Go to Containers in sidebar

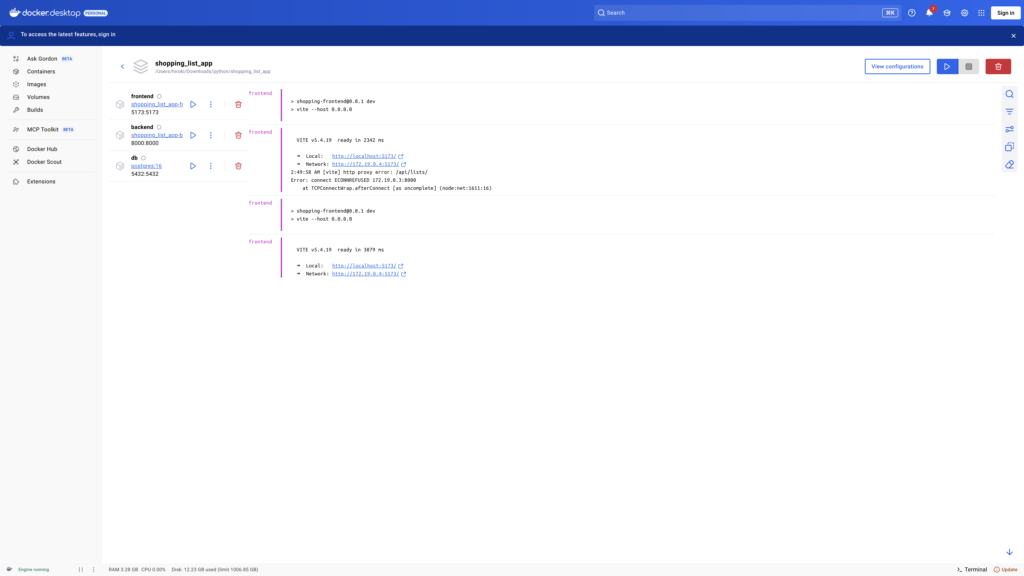coord(40,72)
